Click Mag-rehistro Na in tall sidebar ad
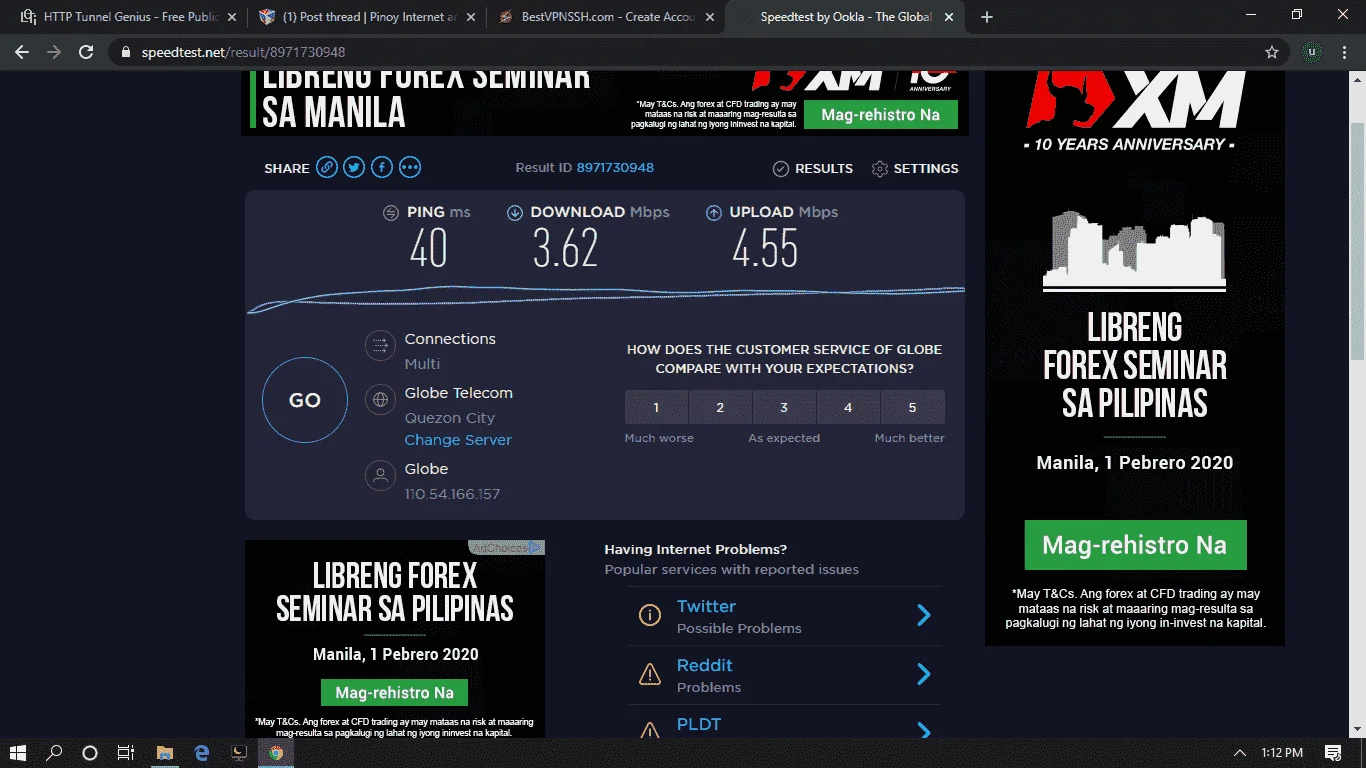 [1135, 545]
